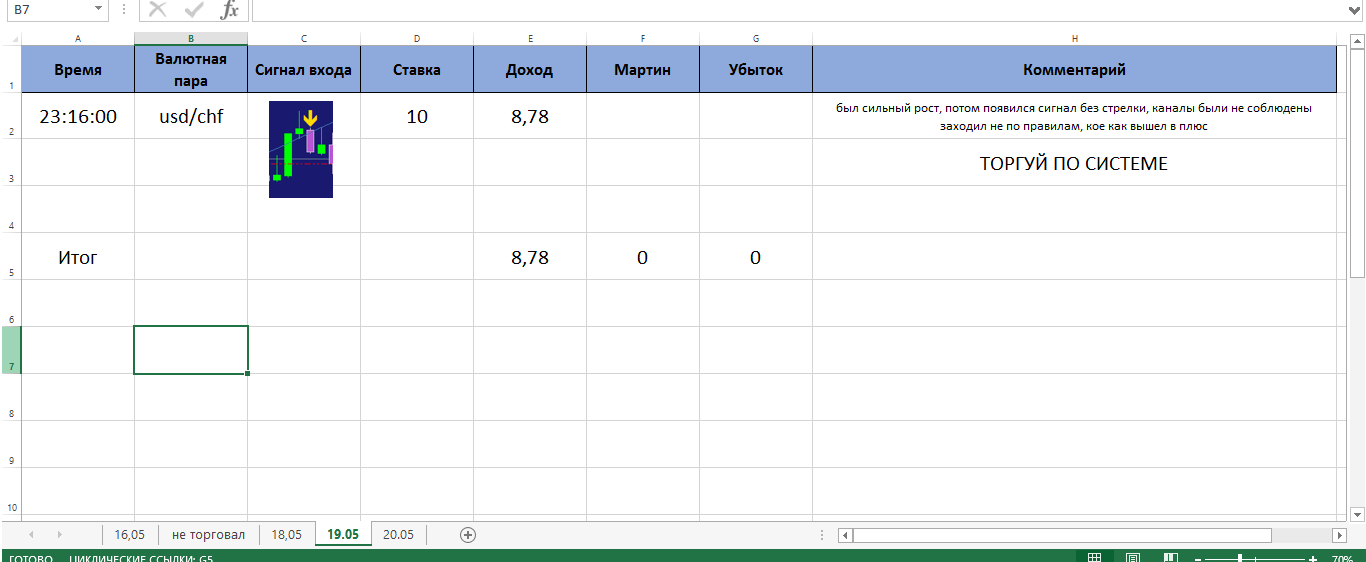1366x562 pixels.
Task: Click the vertical scrollbar up arrow
Action: (x=1357, y=39)
